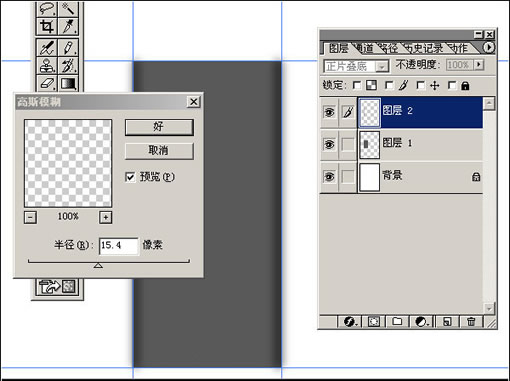Toggle link box beside 图层 1
510x381 pixels.
[x=348, y=144]
